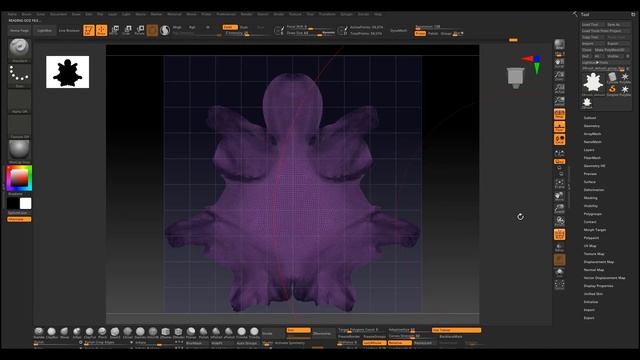The image size is (640, 360).
Task: Click the Zoom canvas icon on right shelf
Action: click(559, 76)
